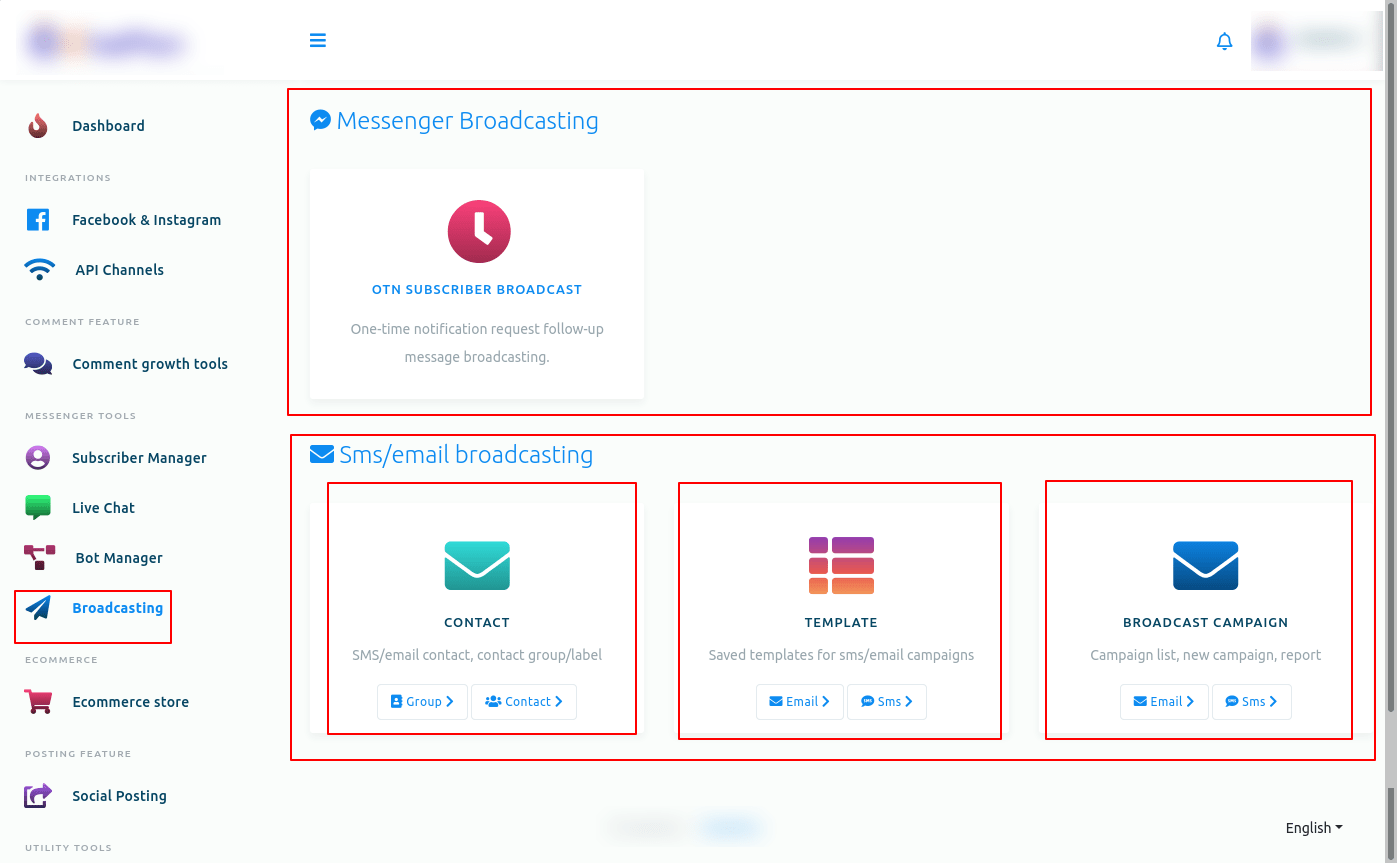Click the OTN Subscriber Broadcast clock icon
The height and width of the screenshot is (863, 1397).
coord(478,232)
